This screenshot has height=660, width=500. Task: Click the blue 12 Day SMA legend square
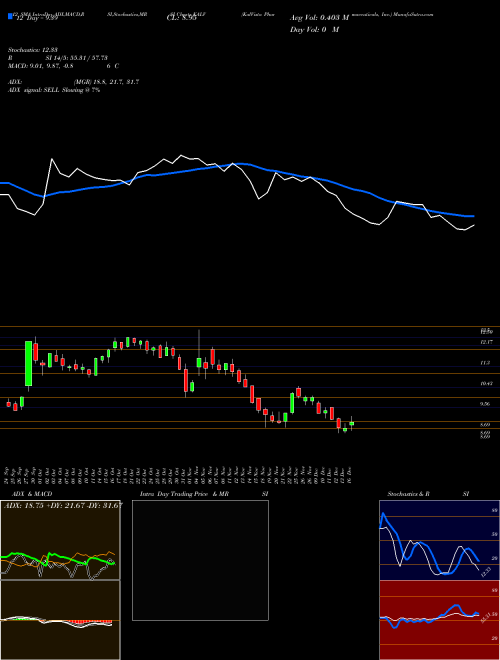click(x=10, y=16)
